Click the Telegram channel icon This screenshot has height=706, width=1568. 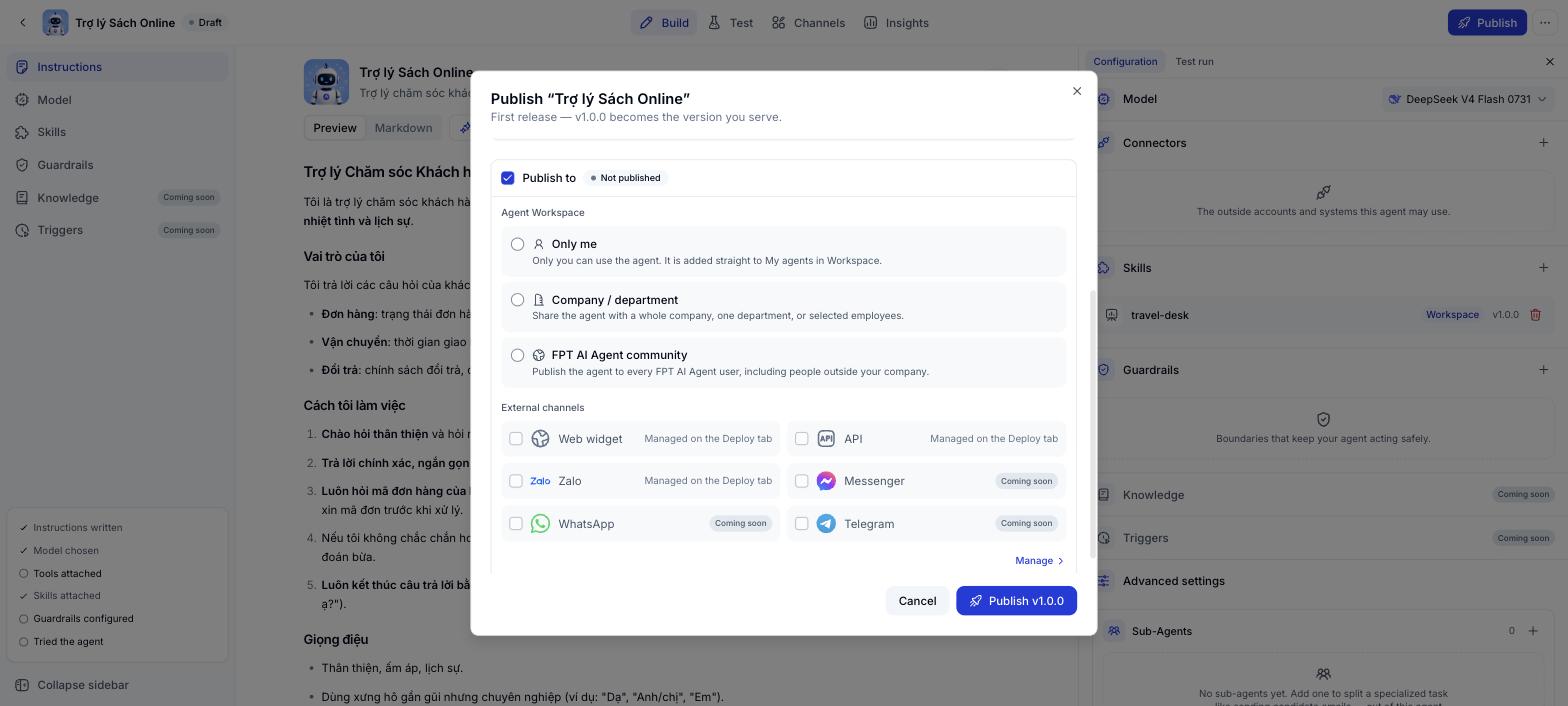(x=826, y=524)
